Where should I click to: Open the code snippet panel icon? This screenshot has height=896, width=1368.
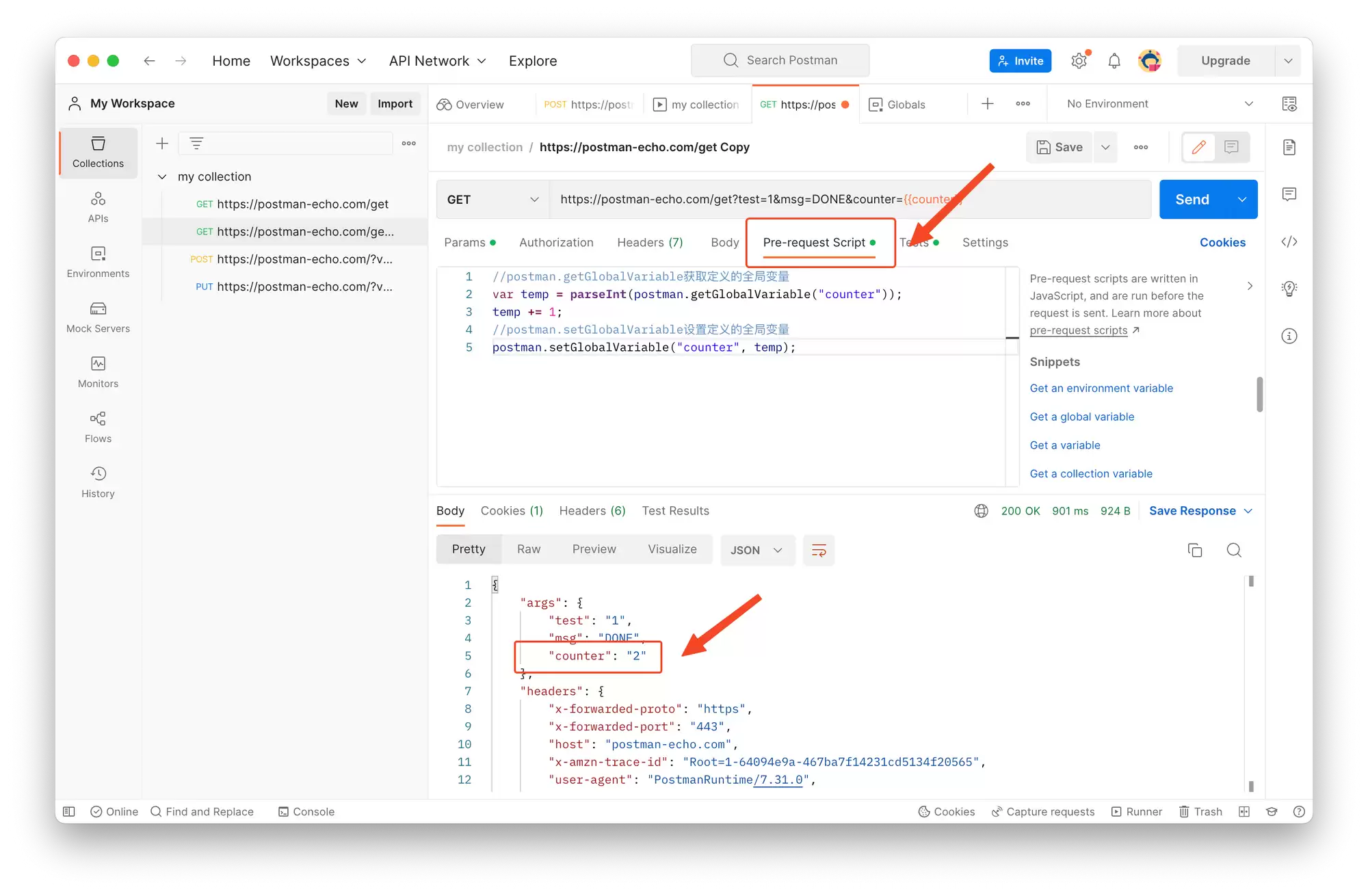point(1289,241)
